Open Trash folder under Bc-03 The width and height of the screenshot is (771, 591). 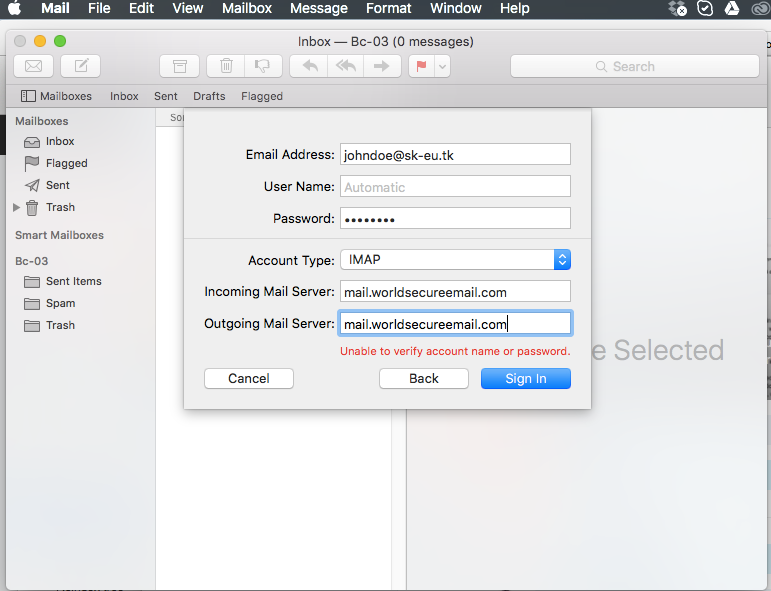coord(60,325)
